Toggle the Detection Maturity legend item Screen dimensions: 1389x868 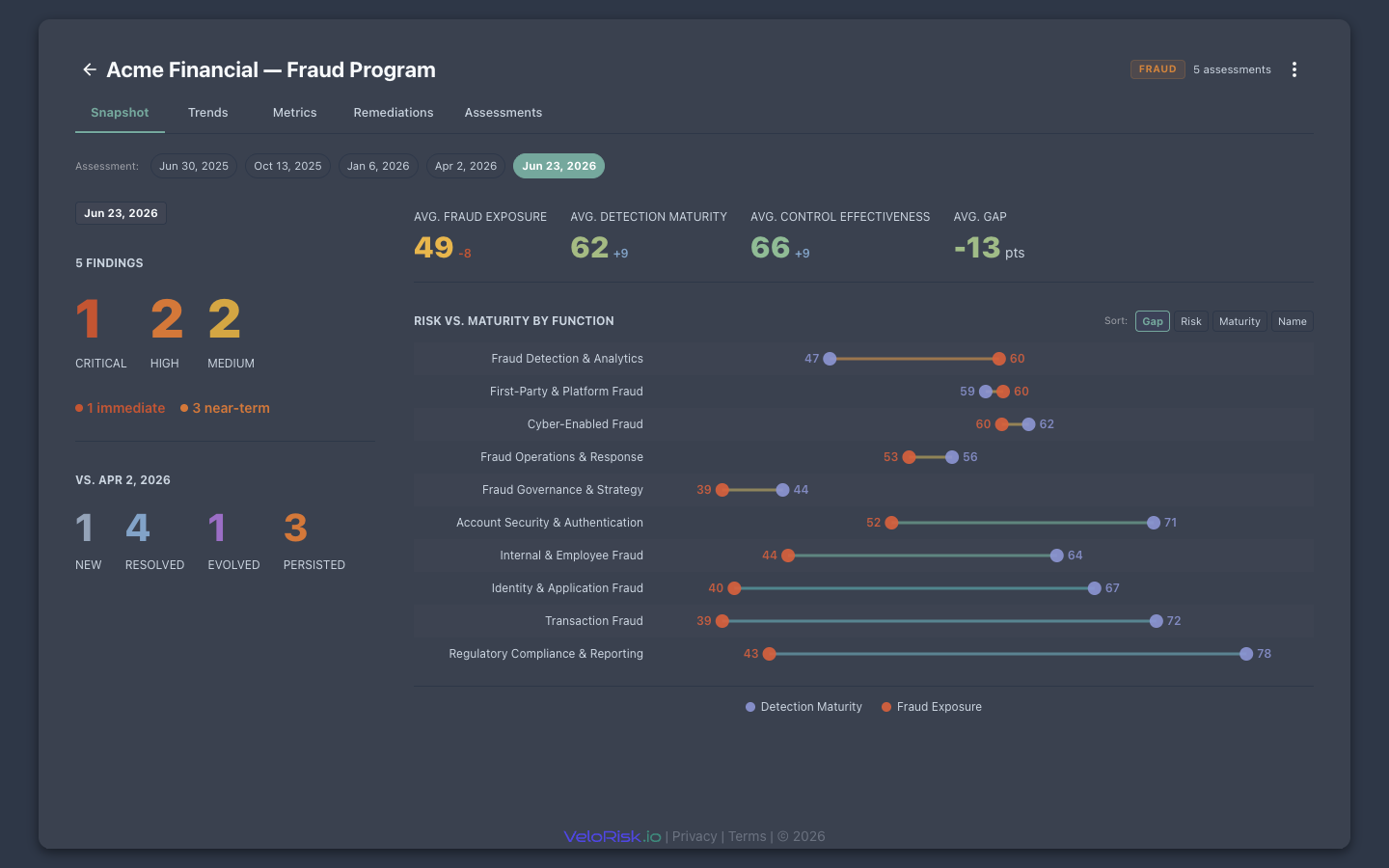[803, 707]
